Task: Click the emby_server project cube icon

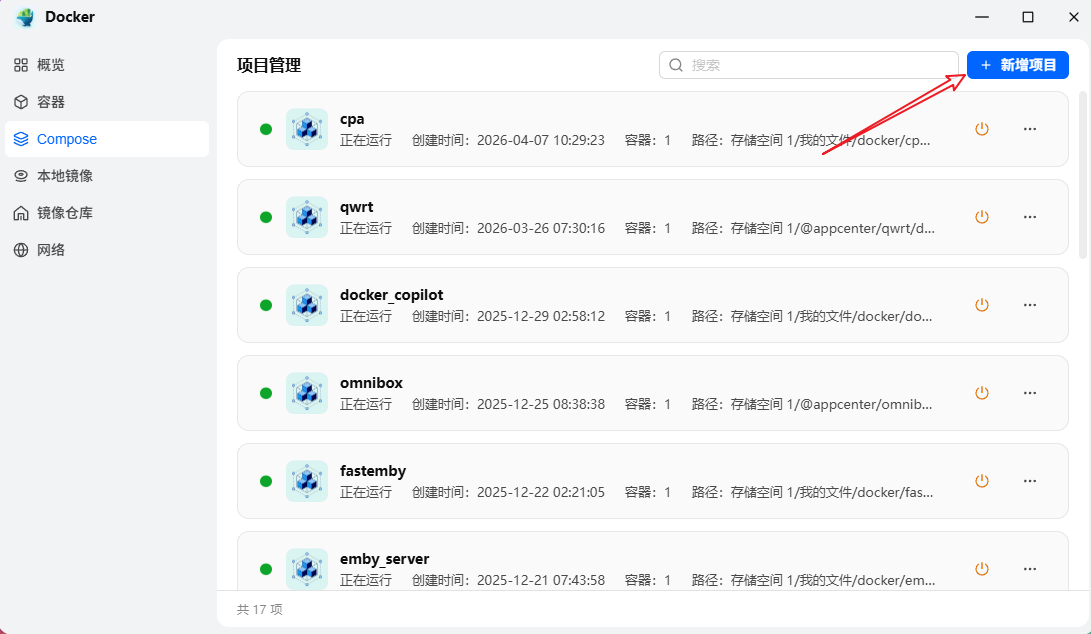Action: coord(307,569)
